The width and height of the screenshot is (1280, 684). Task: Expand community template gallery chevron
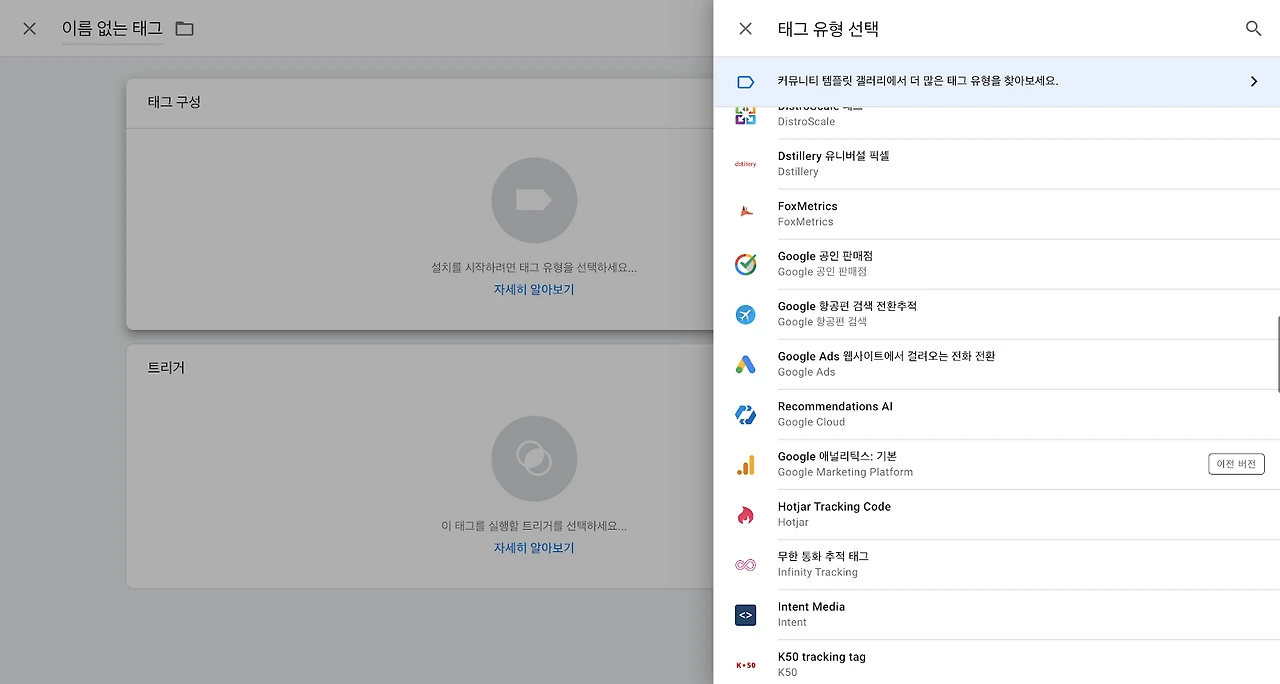1254,82
